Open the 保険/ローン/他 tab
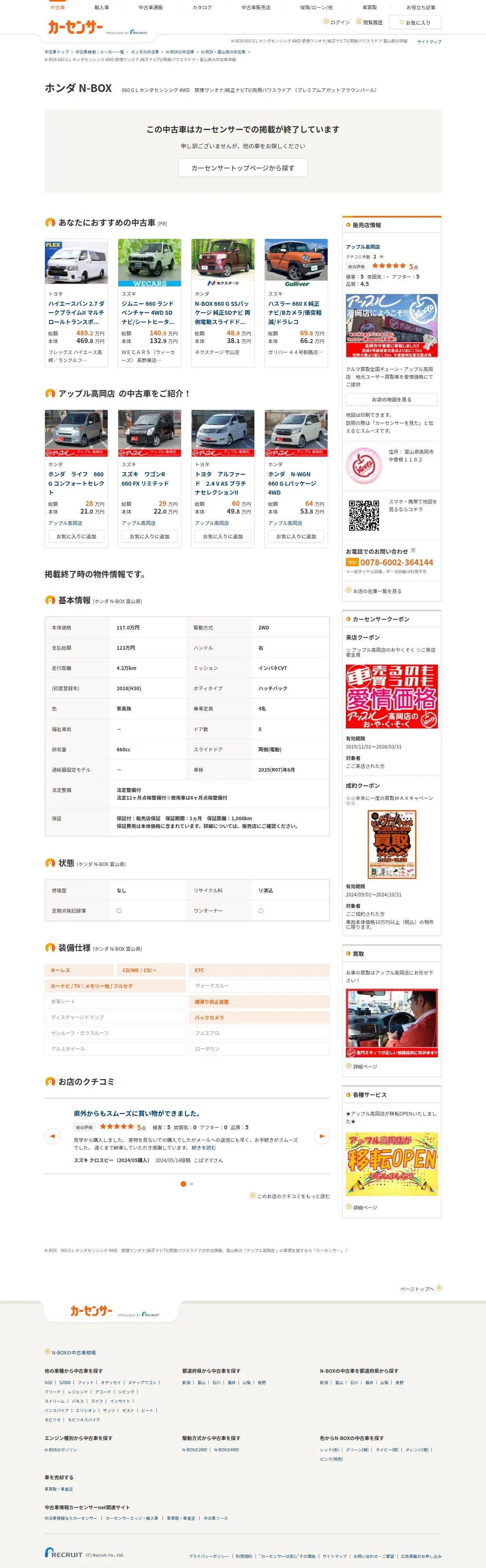486x1568 pixels. 316,7
